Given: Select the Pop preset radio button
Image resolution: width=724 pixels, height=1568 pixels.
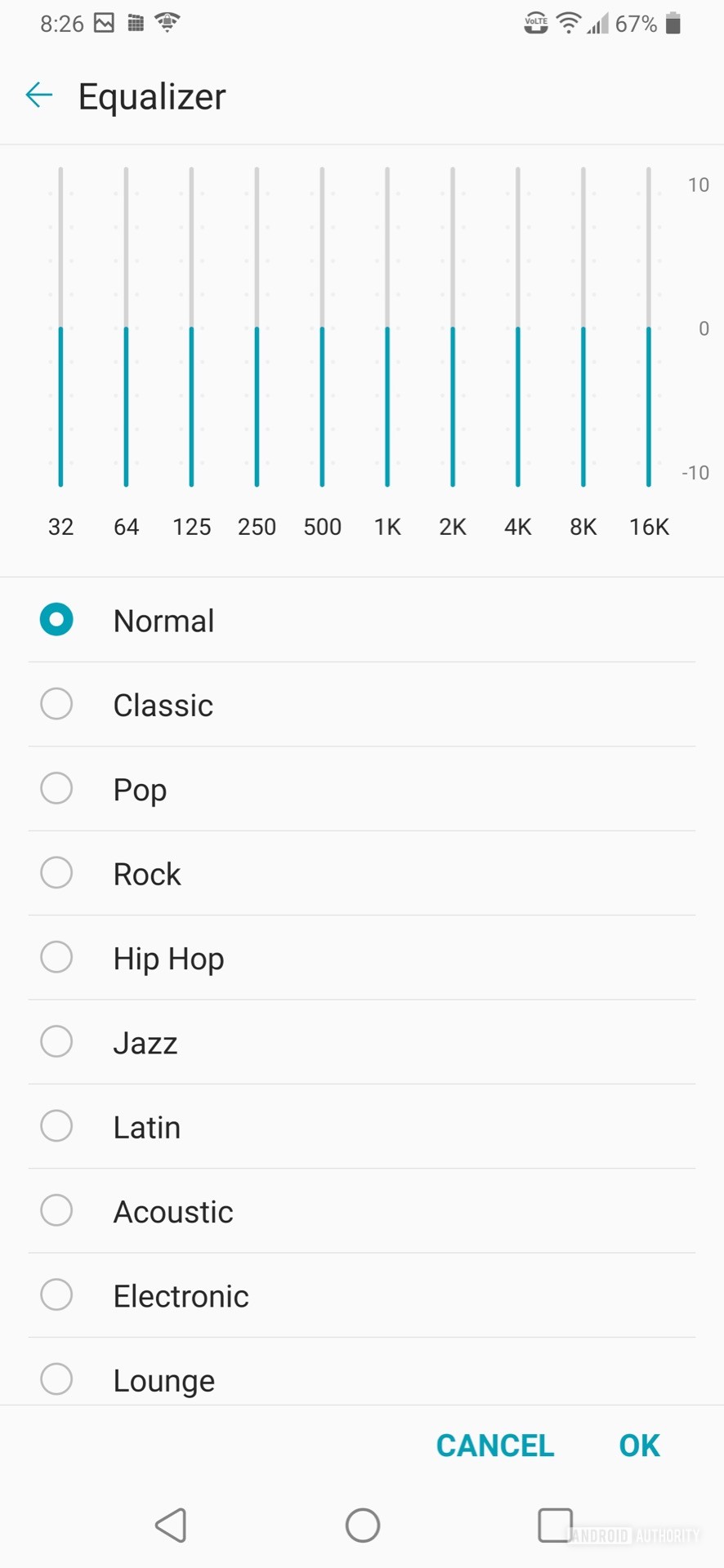Looking at the screenshot, I should [56, 789].
